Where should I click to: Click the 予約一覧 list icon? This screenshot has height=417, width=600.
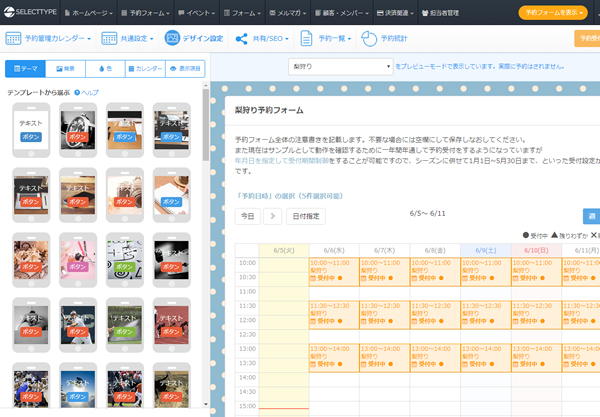(x=307, y=39)
